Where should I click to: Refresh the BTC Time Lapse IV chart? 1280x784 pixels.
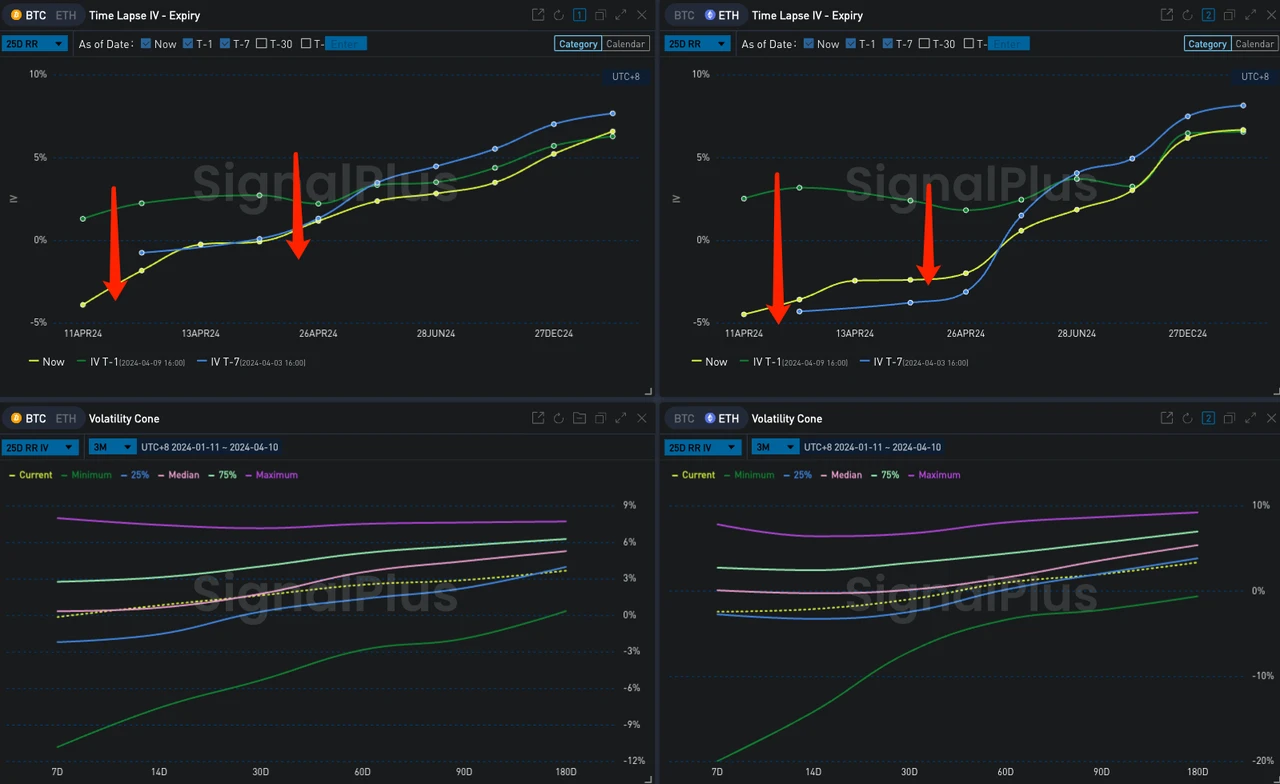point(558,15)
